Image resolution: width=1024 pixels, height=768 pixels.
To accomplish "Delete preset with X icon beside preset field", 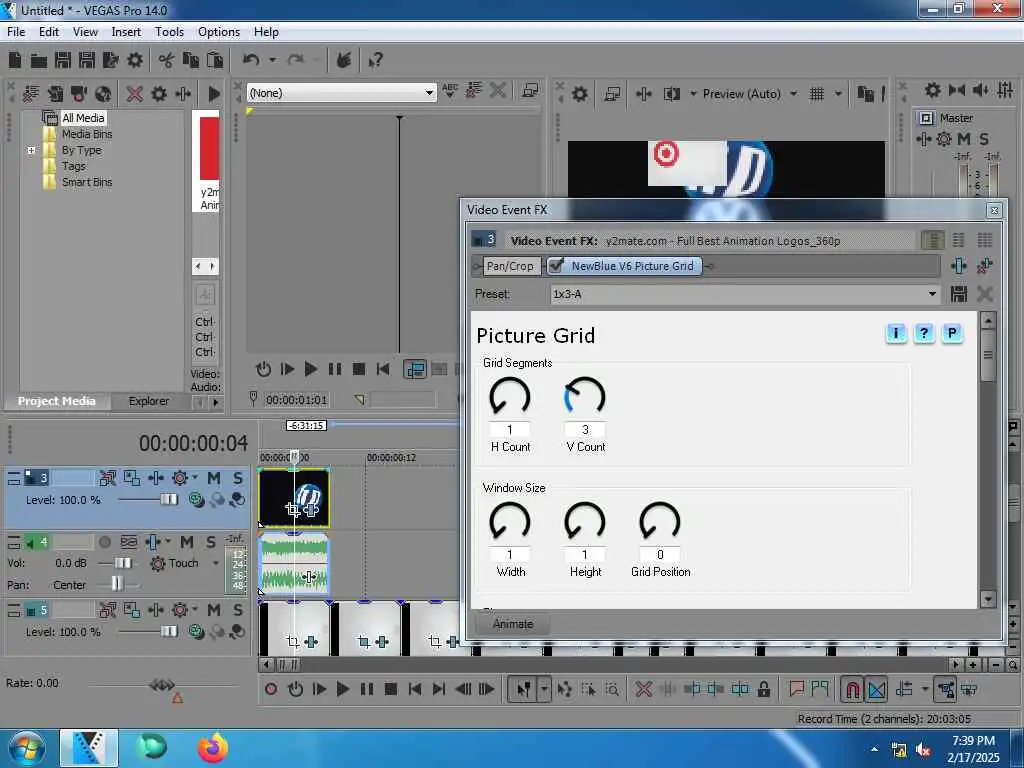I will pyautogui.click(x=985, y=294).
